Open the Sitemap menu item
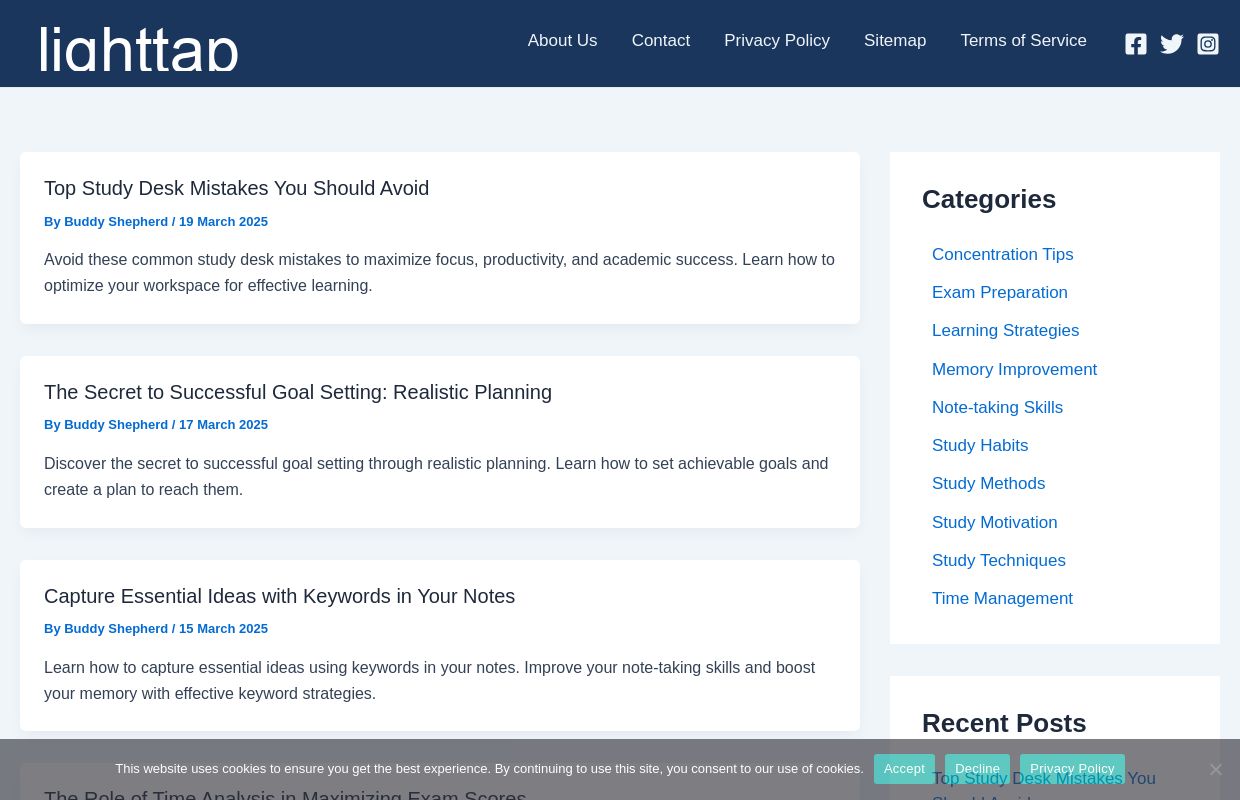This screenshot has width=1240, height=800. pos(895,41)
